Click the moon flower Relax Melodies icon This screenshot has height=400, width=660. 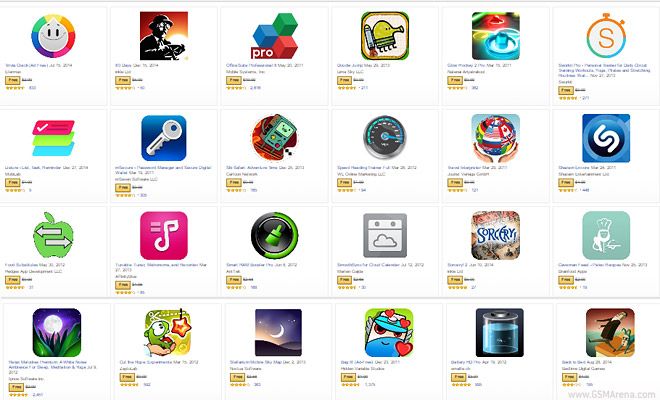click(57, 333)
